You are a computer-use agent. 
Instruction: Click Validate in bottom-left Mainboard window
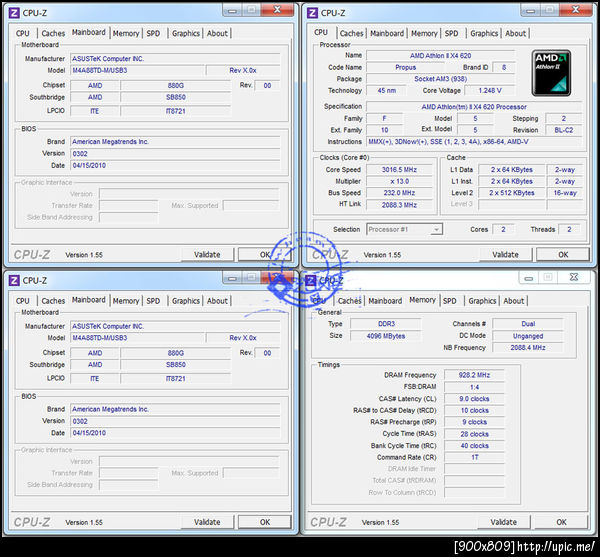coord(207,522)
